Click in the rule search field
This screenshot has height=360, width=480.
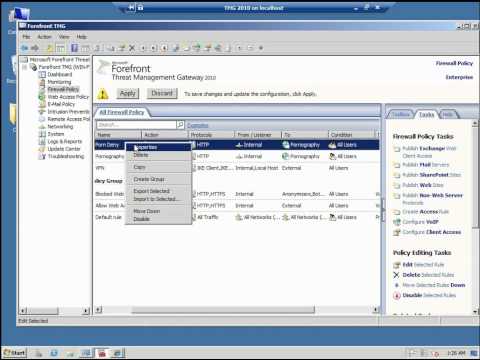pyautogui.click(x=136, y=125)
